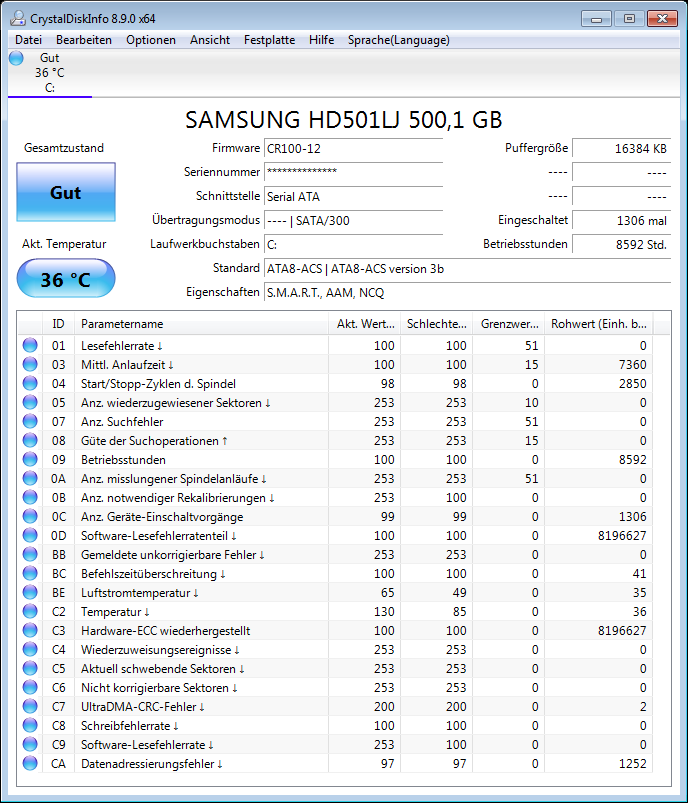
Task: Click status orb for Betriebsstunden row 09
Action: 30,459
